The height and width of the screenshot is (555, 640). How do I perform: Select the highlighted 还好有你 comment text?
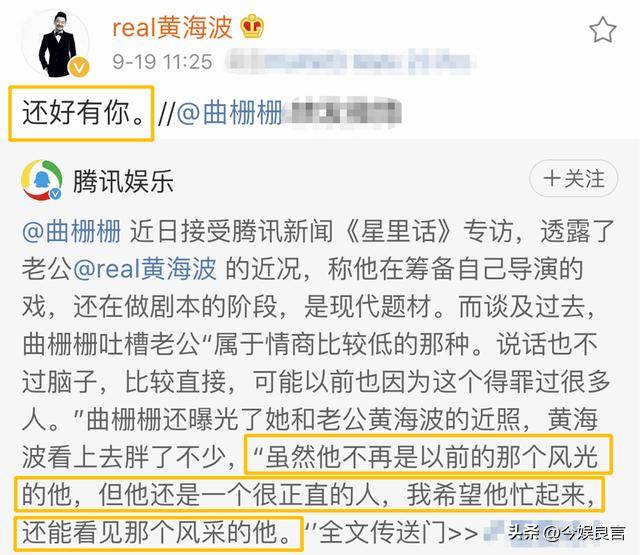coord(81,113)
